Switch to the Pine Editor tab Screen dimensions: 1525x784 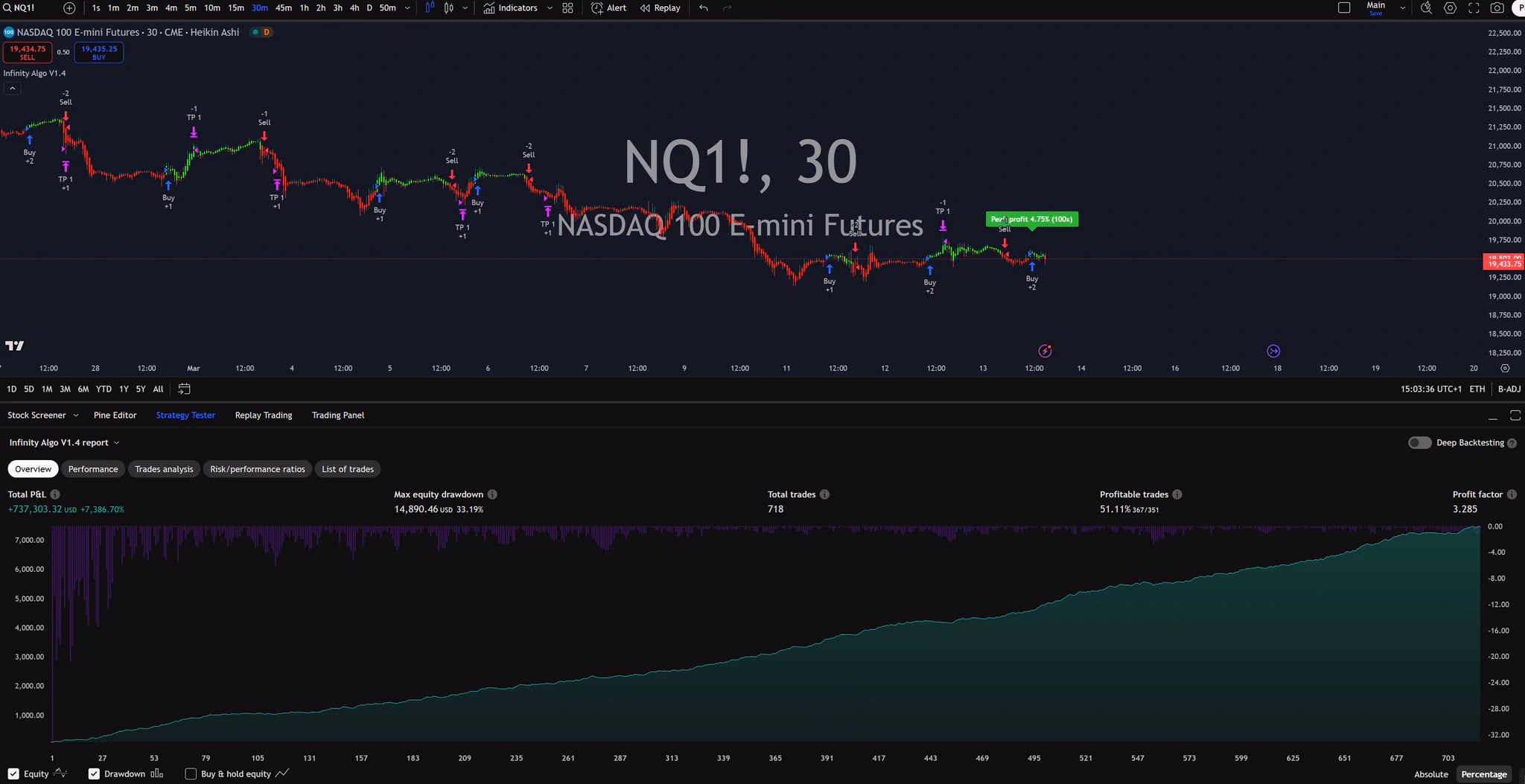tap(115, 415)
